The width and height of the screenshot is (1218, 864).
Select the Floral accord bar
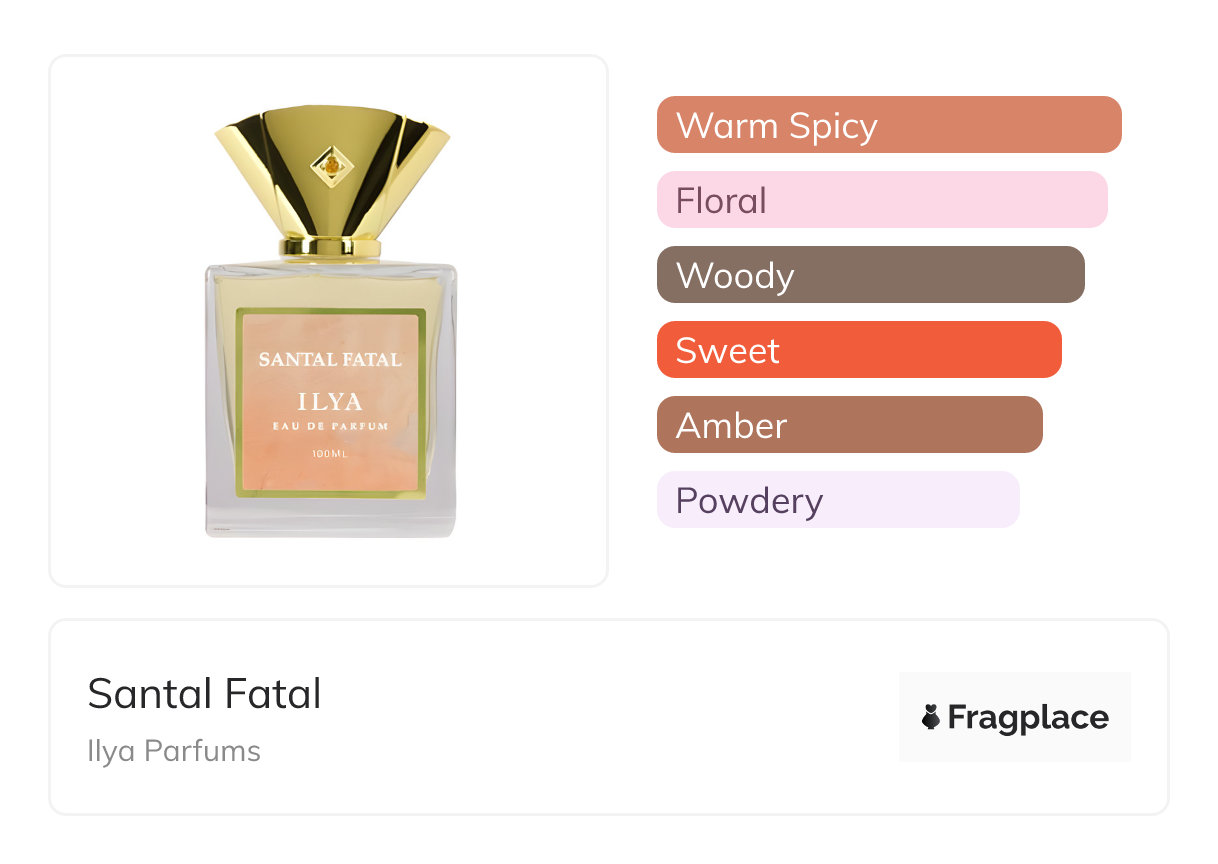click(881, 200)
